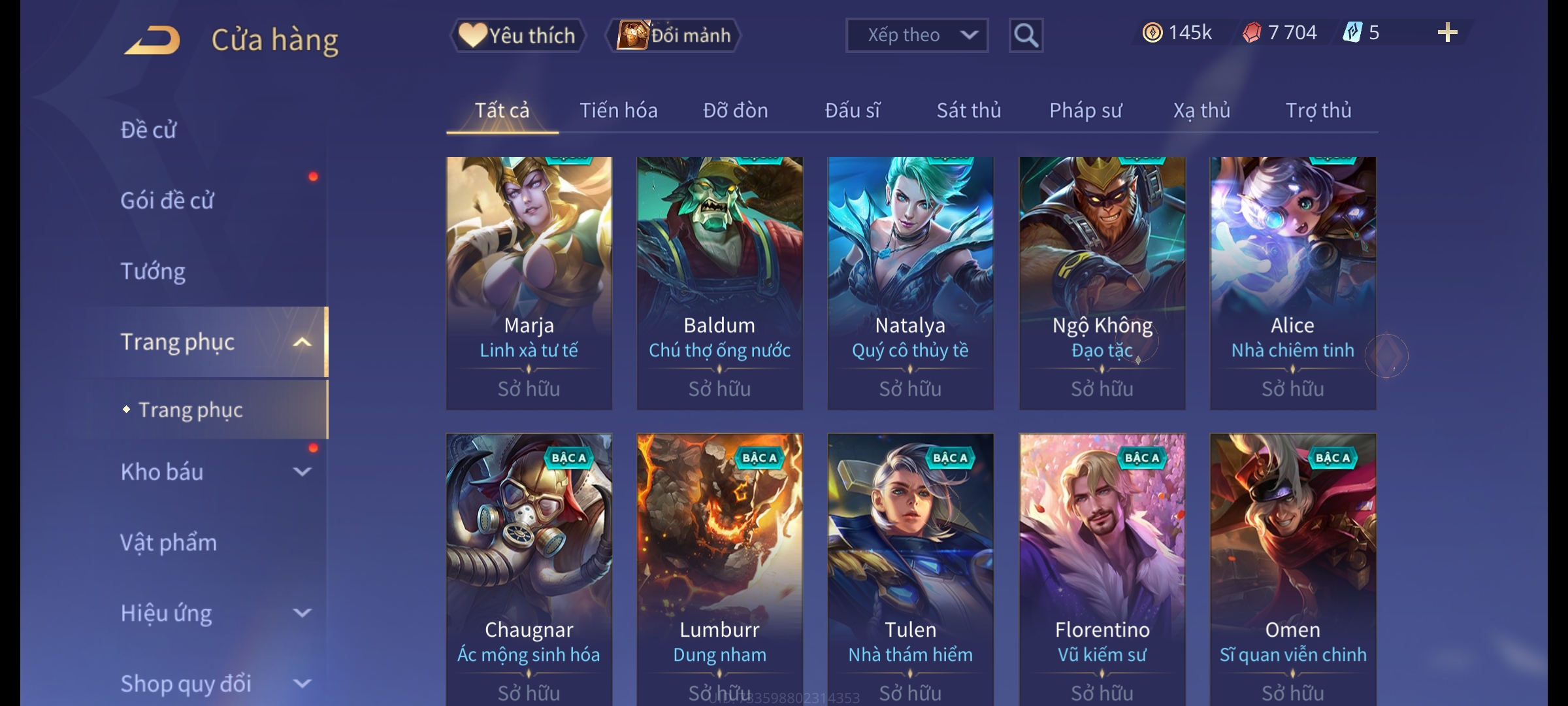
Task: Select the Natalya Quý cô thủy tề skin
Action: click(x=911, y=283)
